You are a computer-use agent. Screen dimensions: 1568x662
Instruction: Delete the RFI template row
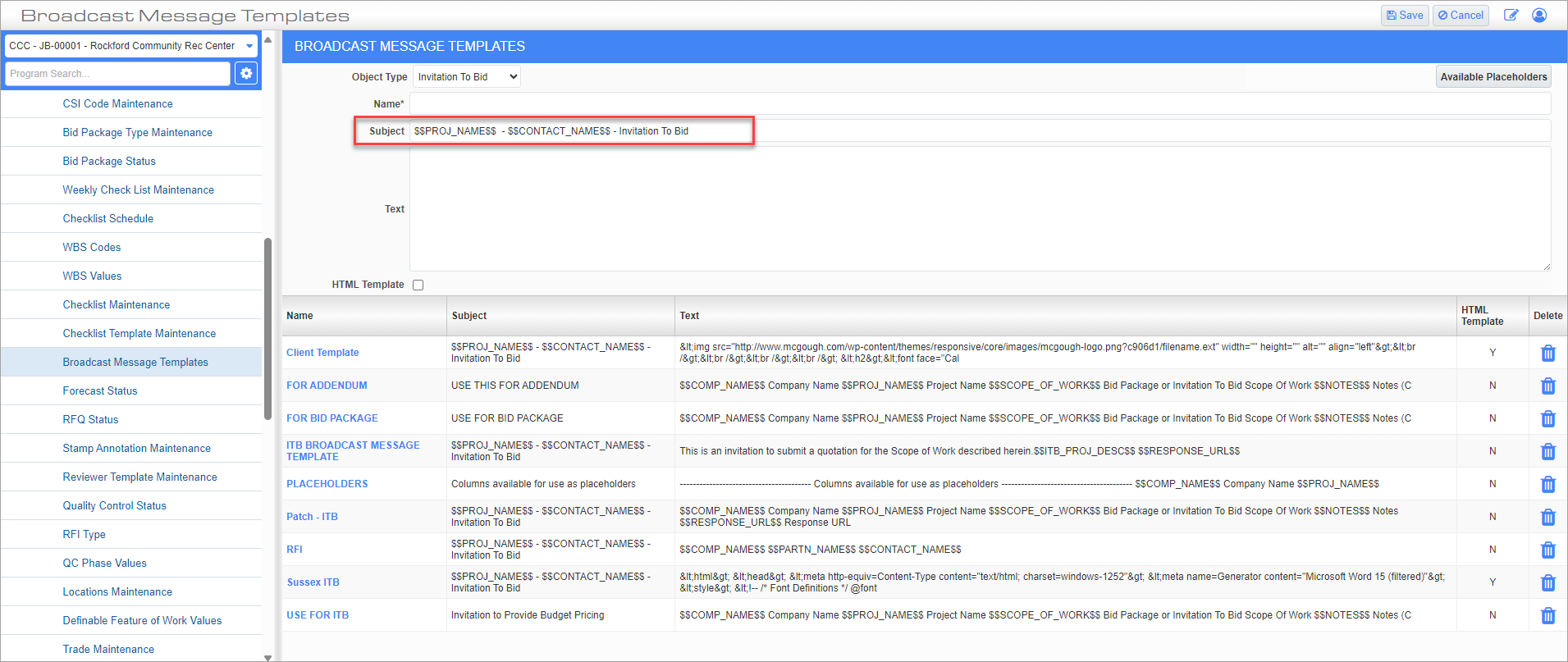1547,550
